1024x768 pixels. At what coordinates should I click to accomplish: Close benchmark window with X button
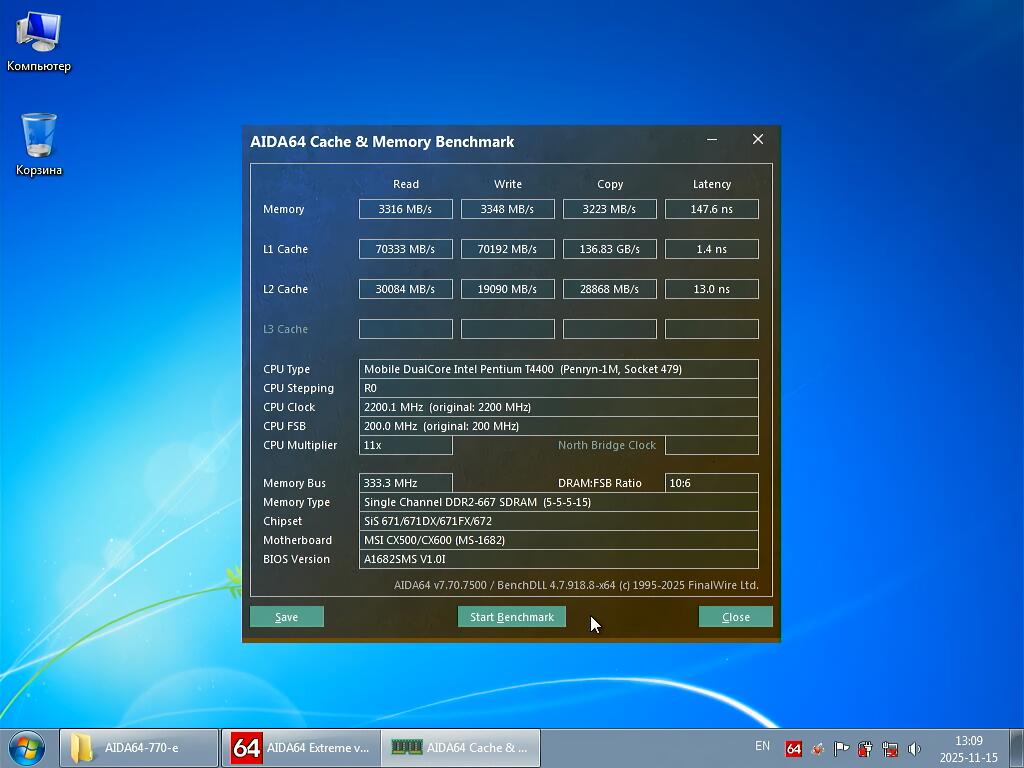pos(758,139)
